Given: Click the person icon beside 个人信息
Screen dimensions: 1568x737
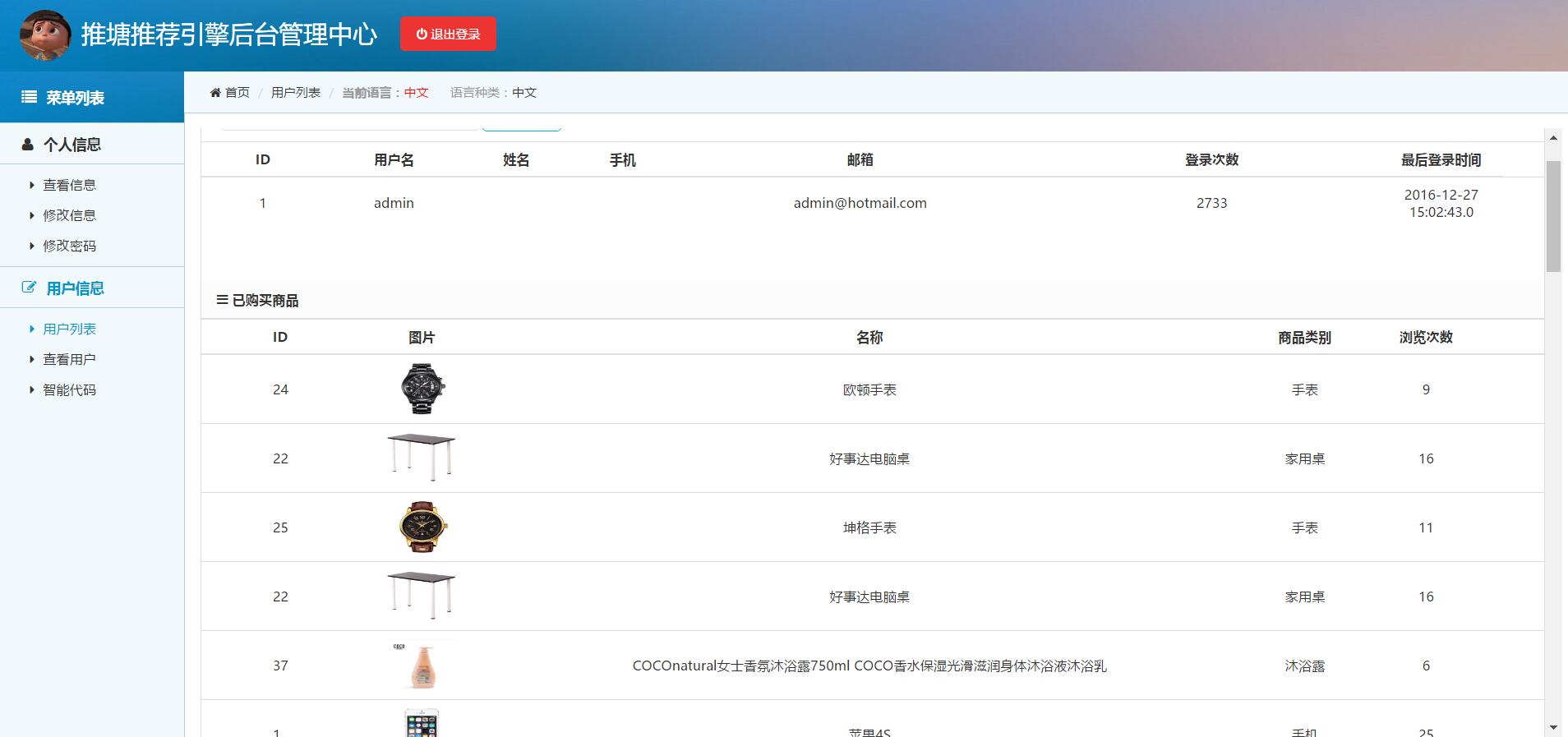Looking at the screenshot, I should [27, 144].
